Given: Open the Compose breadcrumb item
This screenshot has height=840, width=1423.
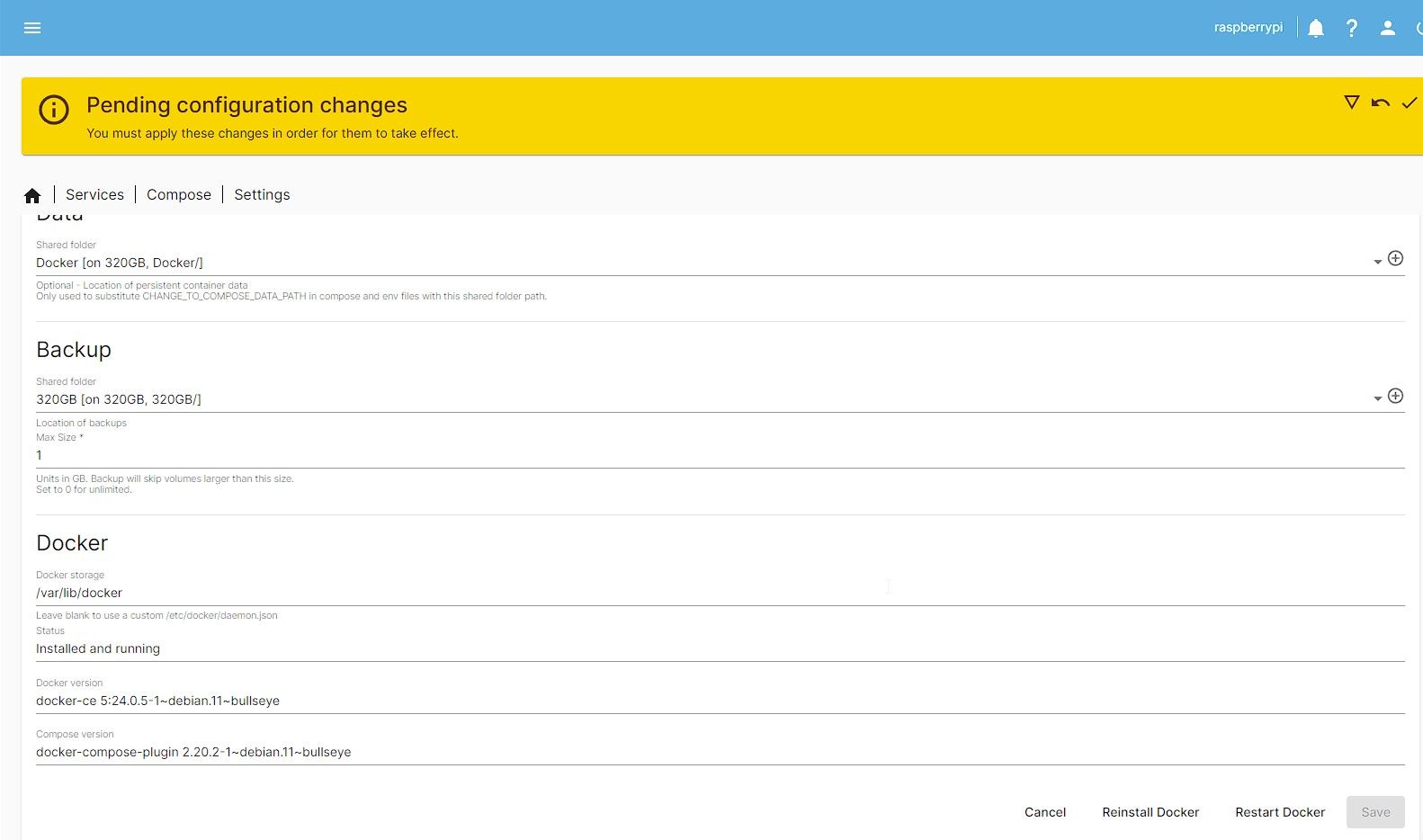Looking at the screenshot, I should [x=179, y=195].
